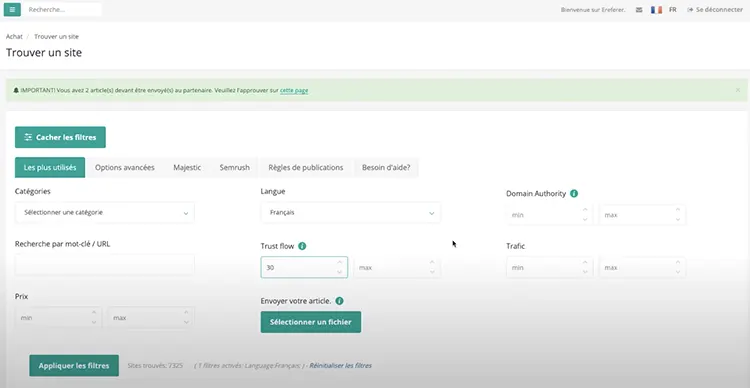
Task: Select the Les plus utilisés tab
Action: tap(50, 167)
